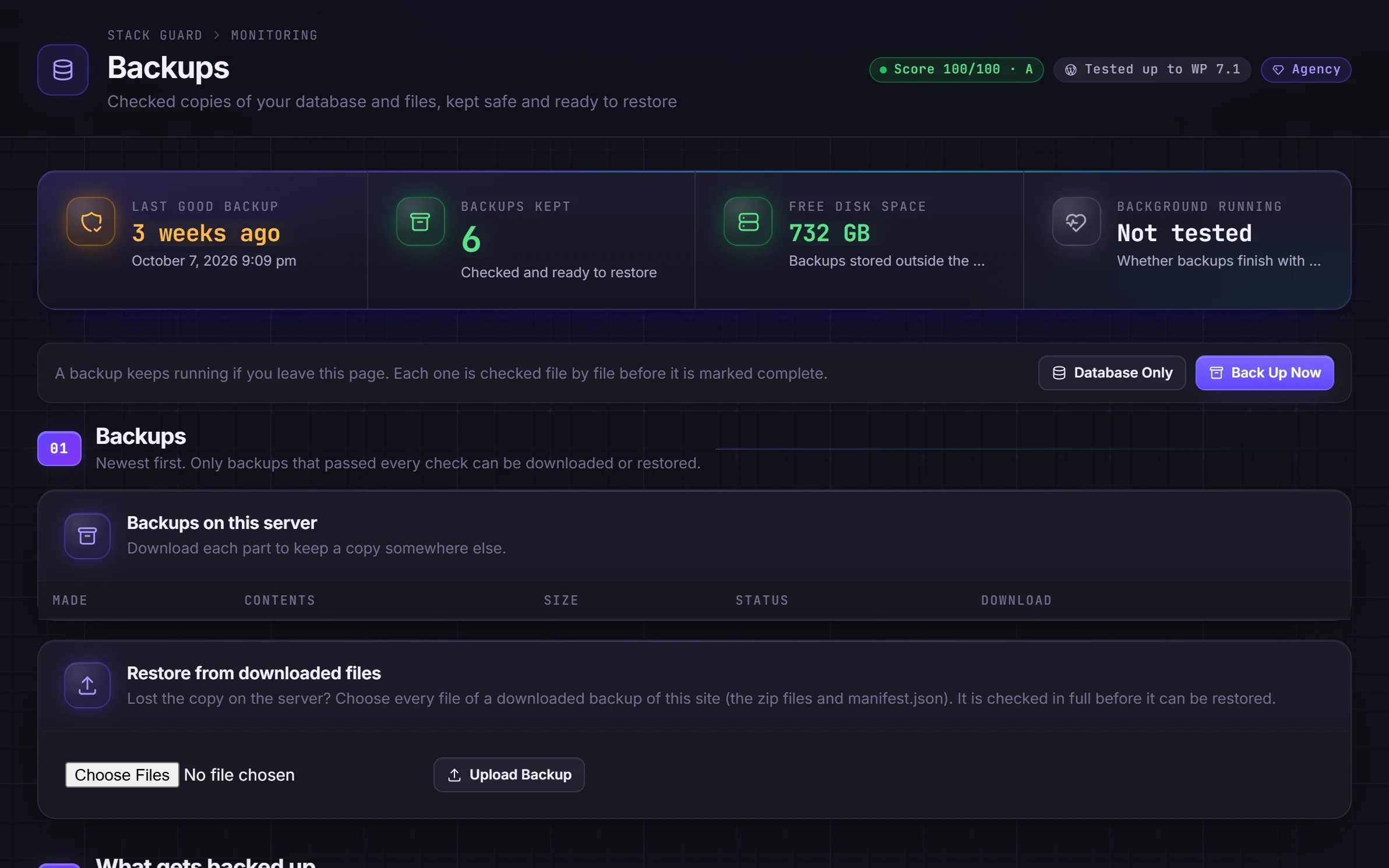Click the Agency plan badge label
1389x868 pixels.
(1306, 70)
